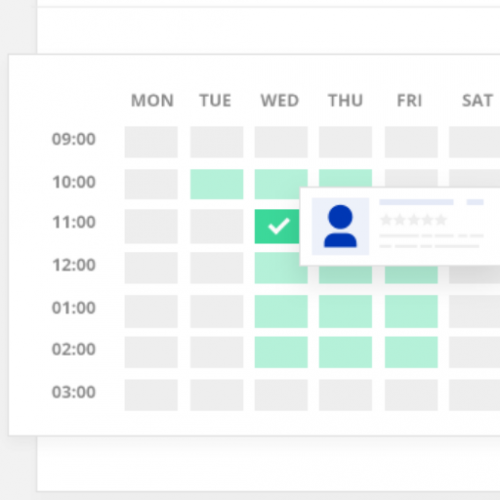
Task: Click the WED column header
Action: (280, 100)
